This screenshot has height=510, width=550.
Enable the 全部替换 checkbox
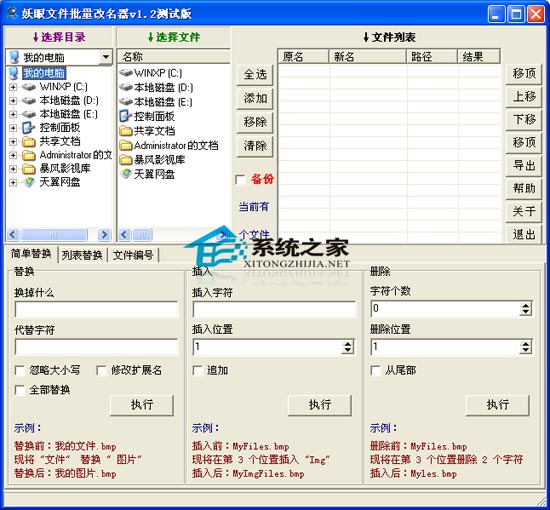[x=20, y=390]
